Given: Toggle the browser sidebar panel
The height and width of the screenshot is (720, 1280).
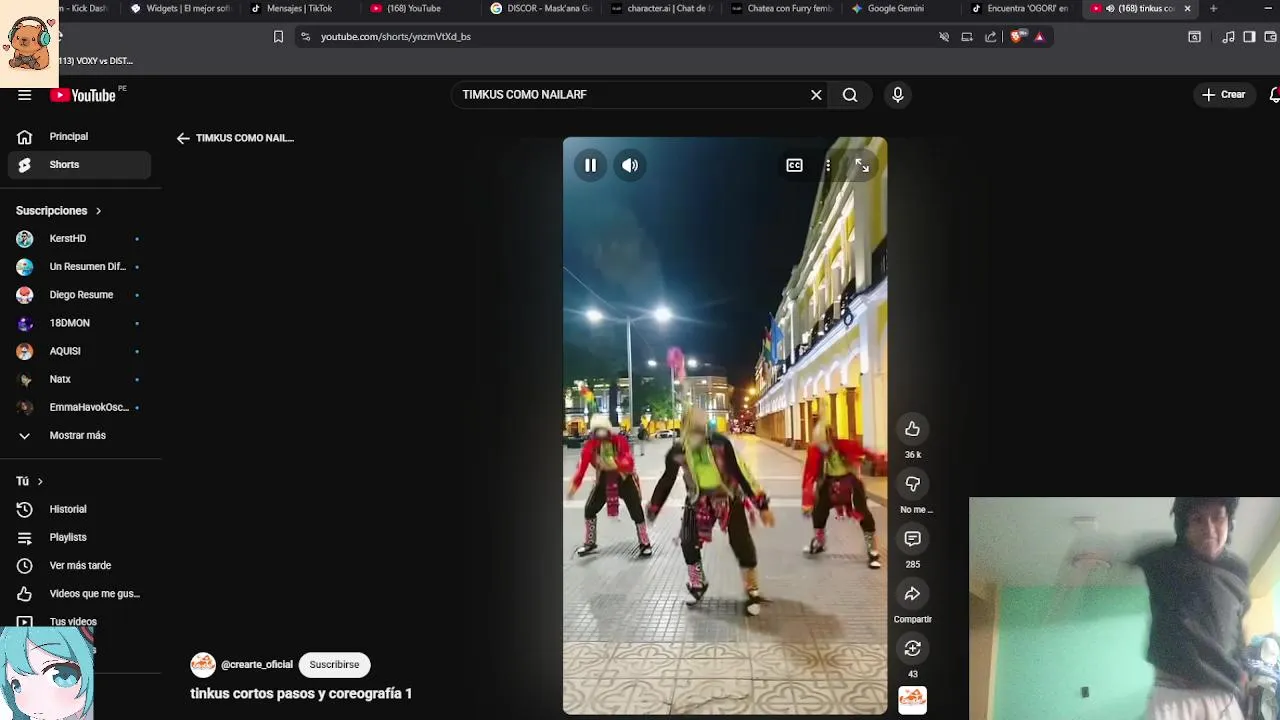Looking at the screenshot, I should 1249,37.
